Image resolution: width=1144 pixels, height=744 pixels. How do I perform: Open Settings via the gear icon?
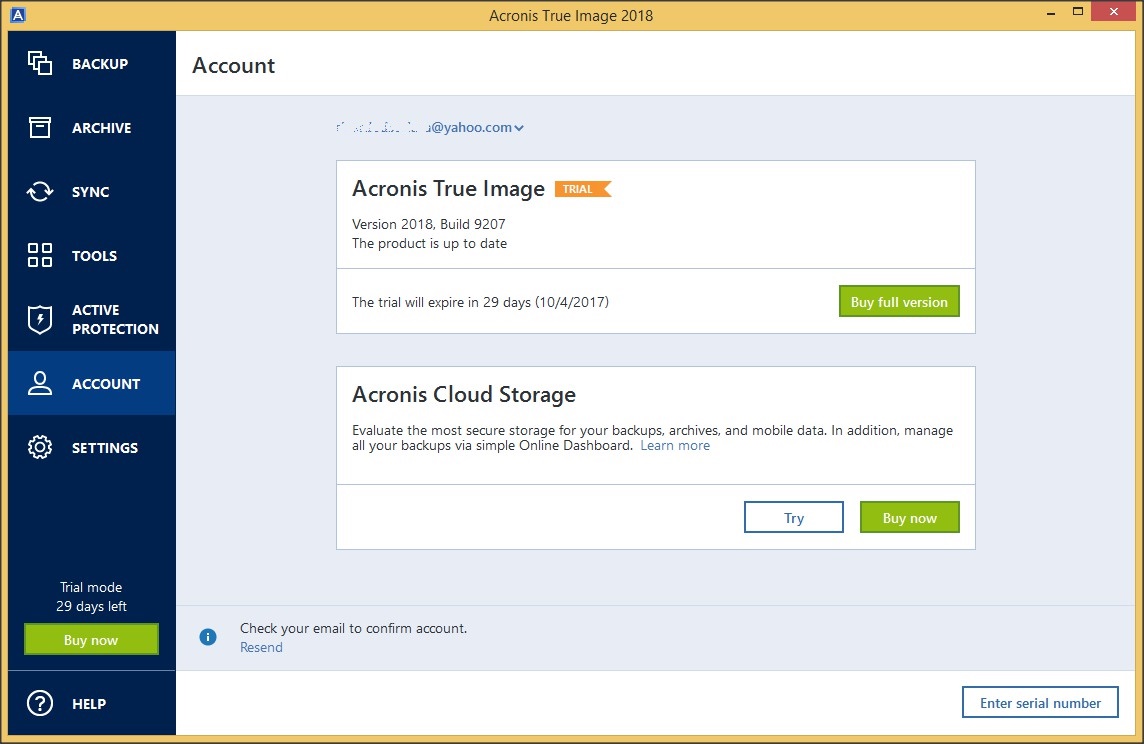coord(40,447)
